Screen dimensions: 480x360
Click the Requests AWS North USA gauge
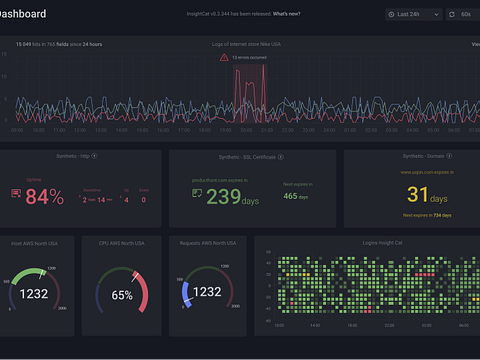[207, 287]
